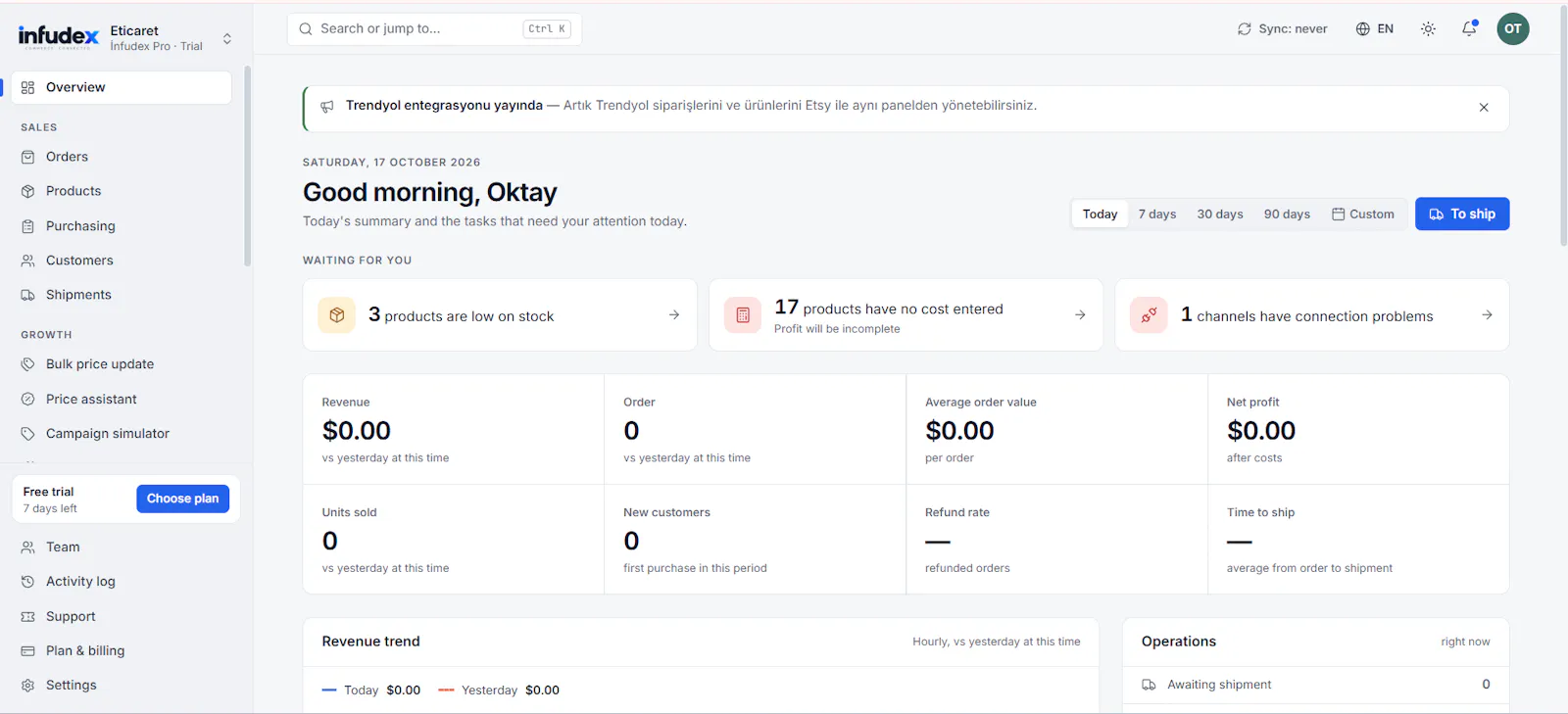Open Shipments from the sidebar

[x=122, y=295]
